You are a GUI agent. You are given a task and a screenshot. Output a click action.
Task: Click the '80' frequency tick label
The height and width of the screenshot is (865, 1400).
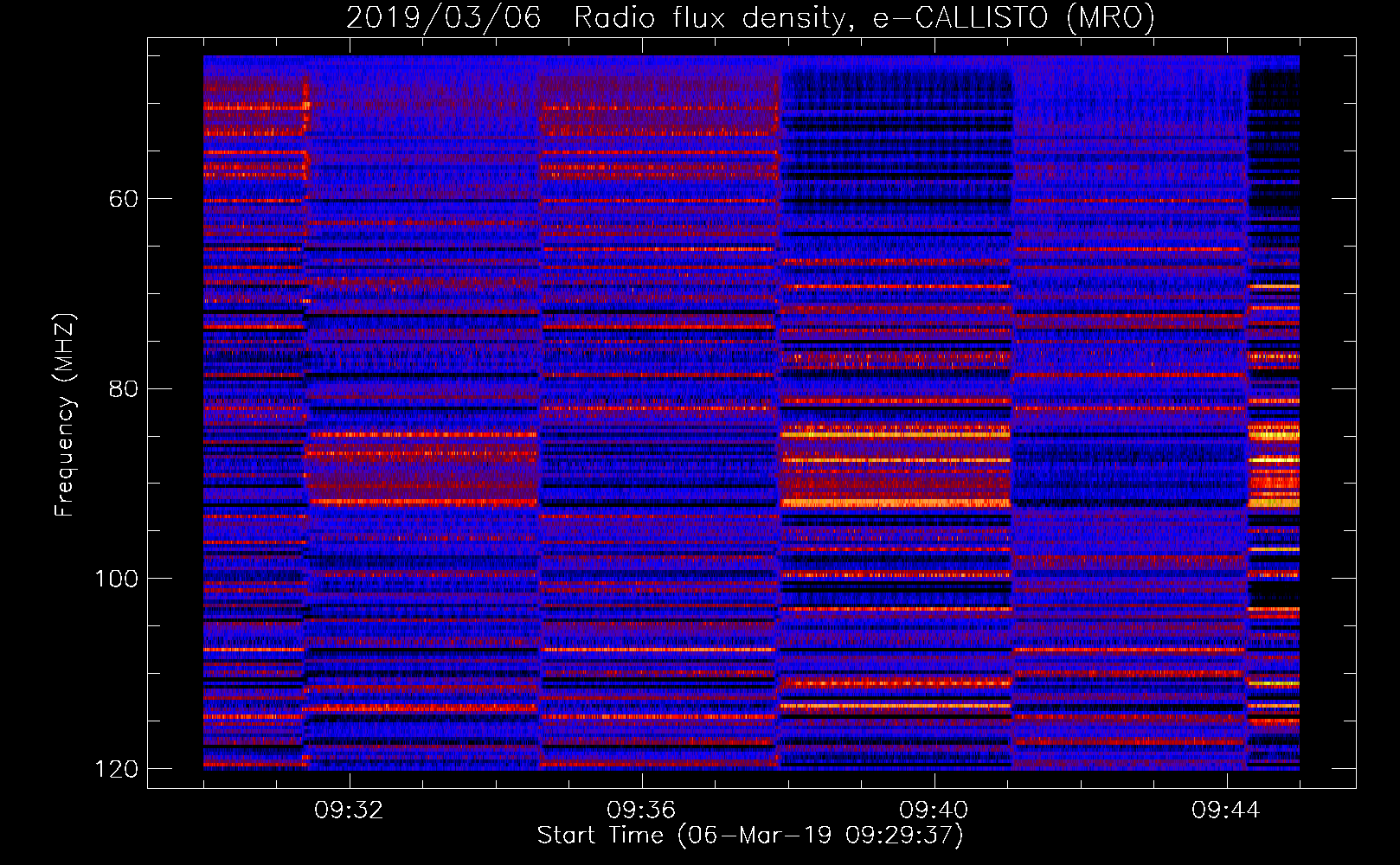point(124,388)
